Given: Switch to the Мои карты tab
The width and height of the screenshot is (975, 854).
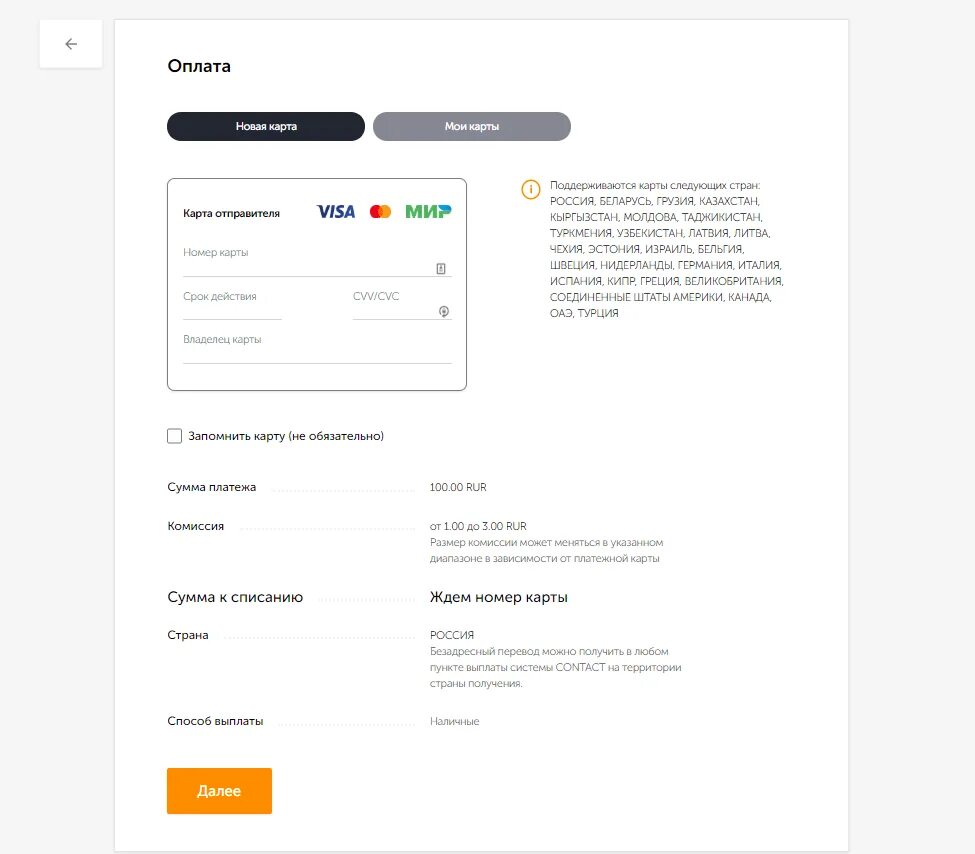Looking at the screenshot, I should [x=472, y=126].
